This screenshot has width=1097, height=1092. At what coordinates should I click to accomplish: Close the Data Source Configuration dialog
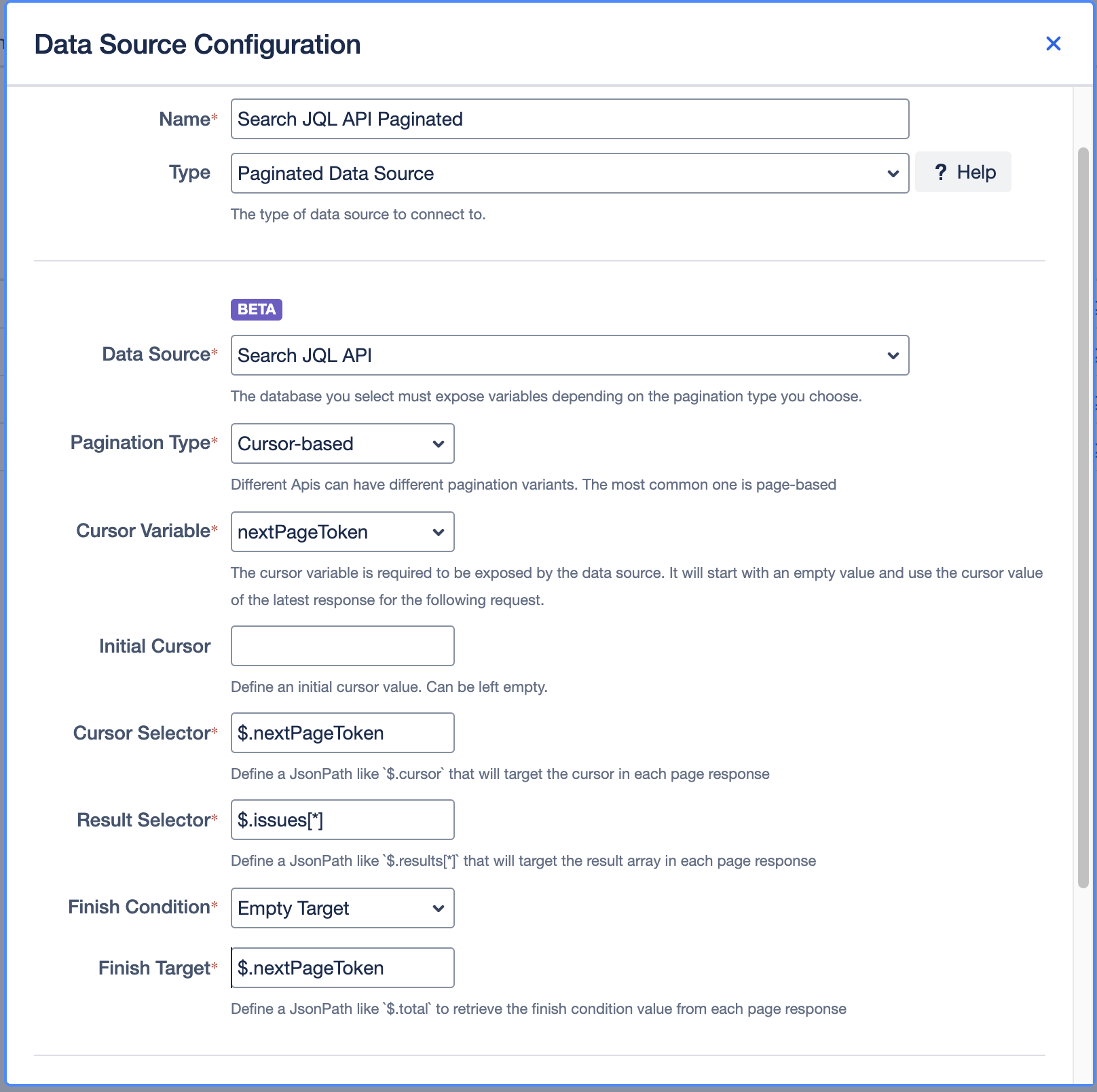(x=1054, y=43)
